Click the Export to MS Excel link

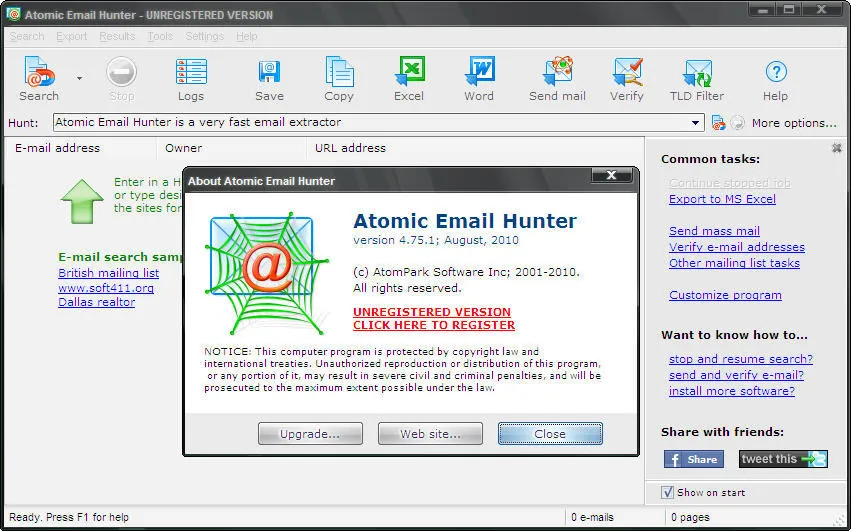click(722, 199)
